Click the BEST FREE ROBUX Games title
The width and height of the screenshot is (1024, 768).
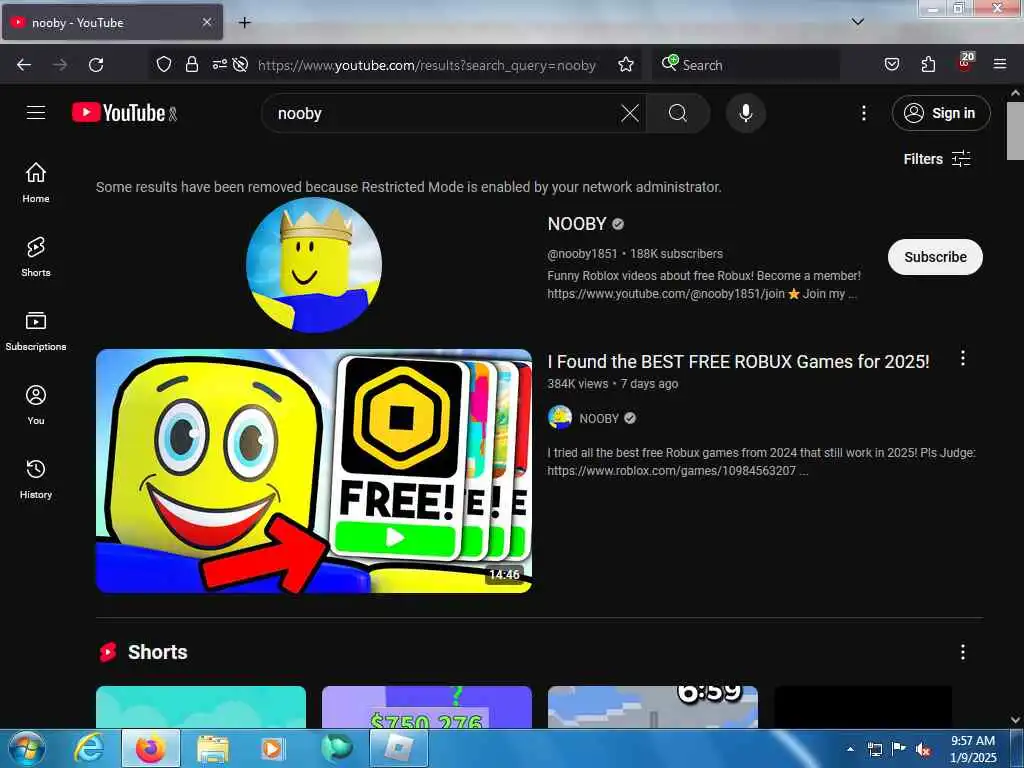pos(738,362)
